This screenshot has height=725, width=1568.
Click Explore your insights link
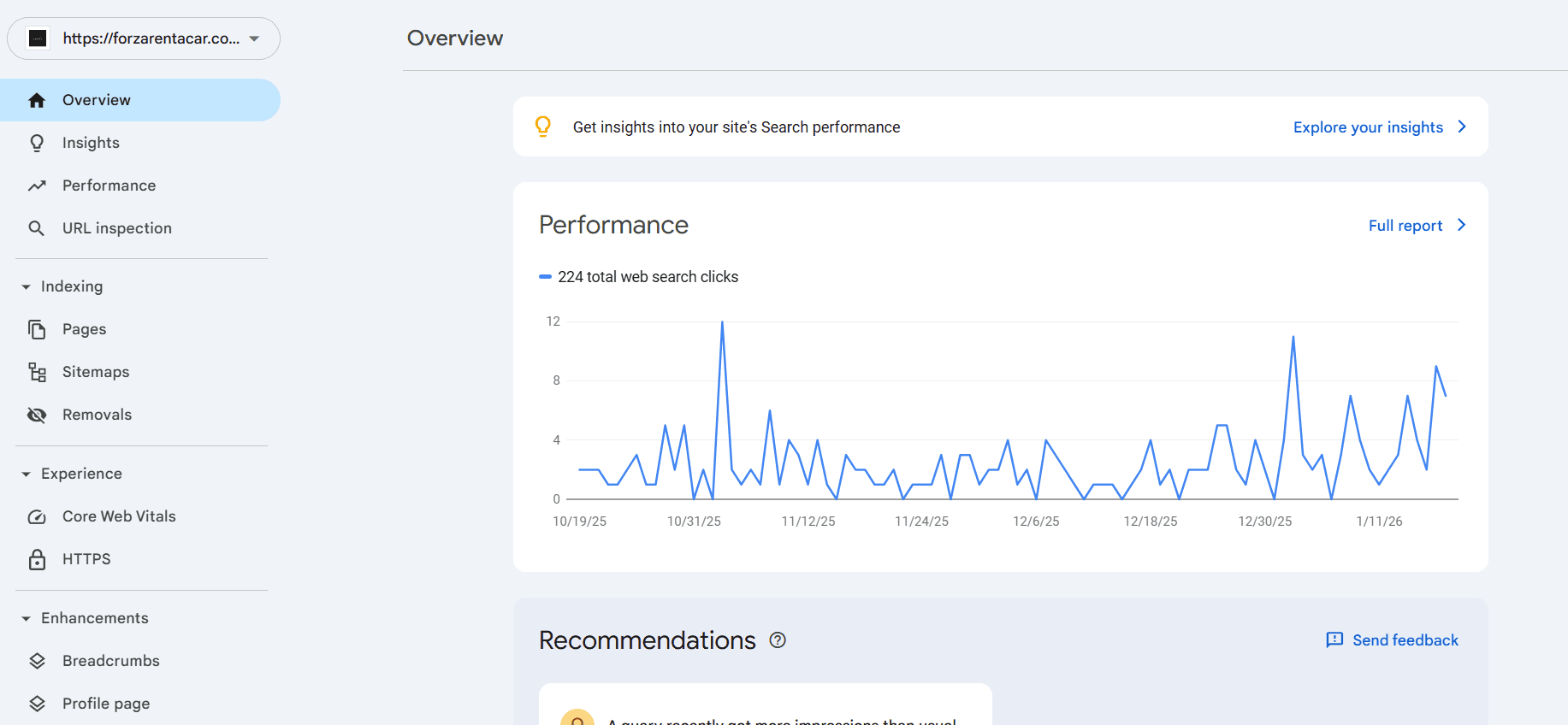click(1379, 127)
